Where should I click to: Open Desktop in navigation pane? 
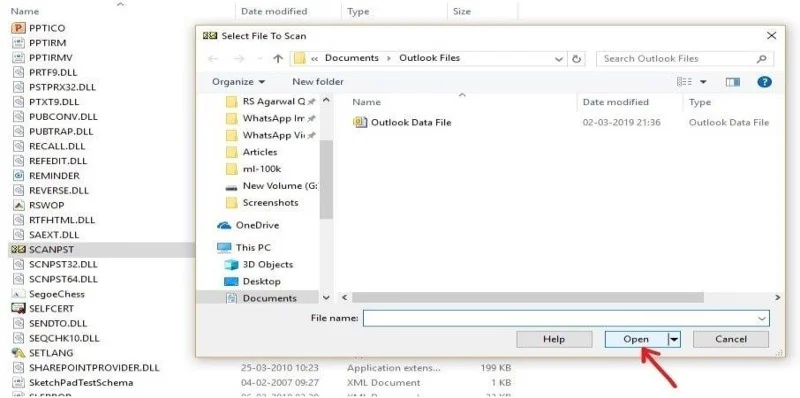coord(253,281)
